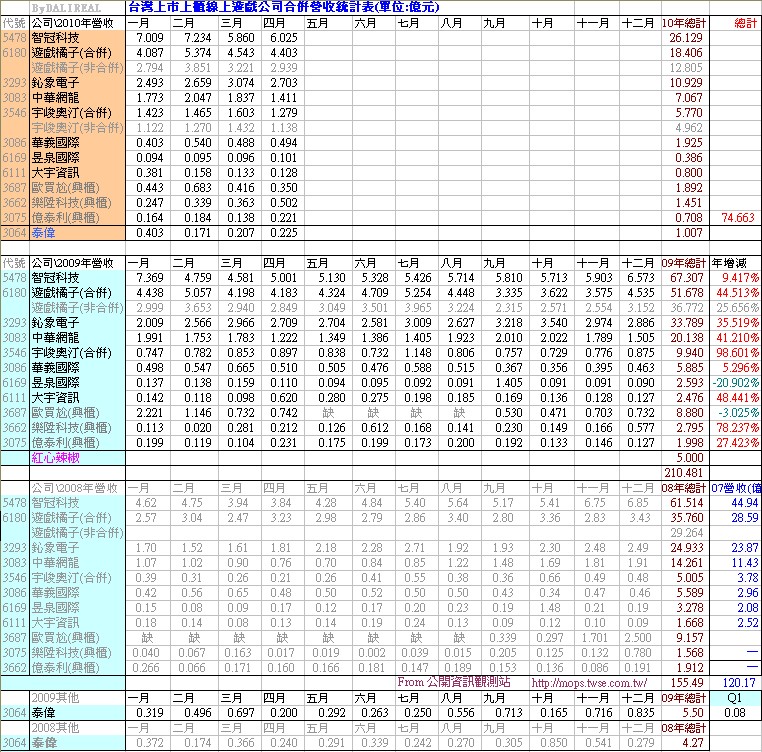Click 2010 泰偉 total 1.007

(x=689, y=233)
